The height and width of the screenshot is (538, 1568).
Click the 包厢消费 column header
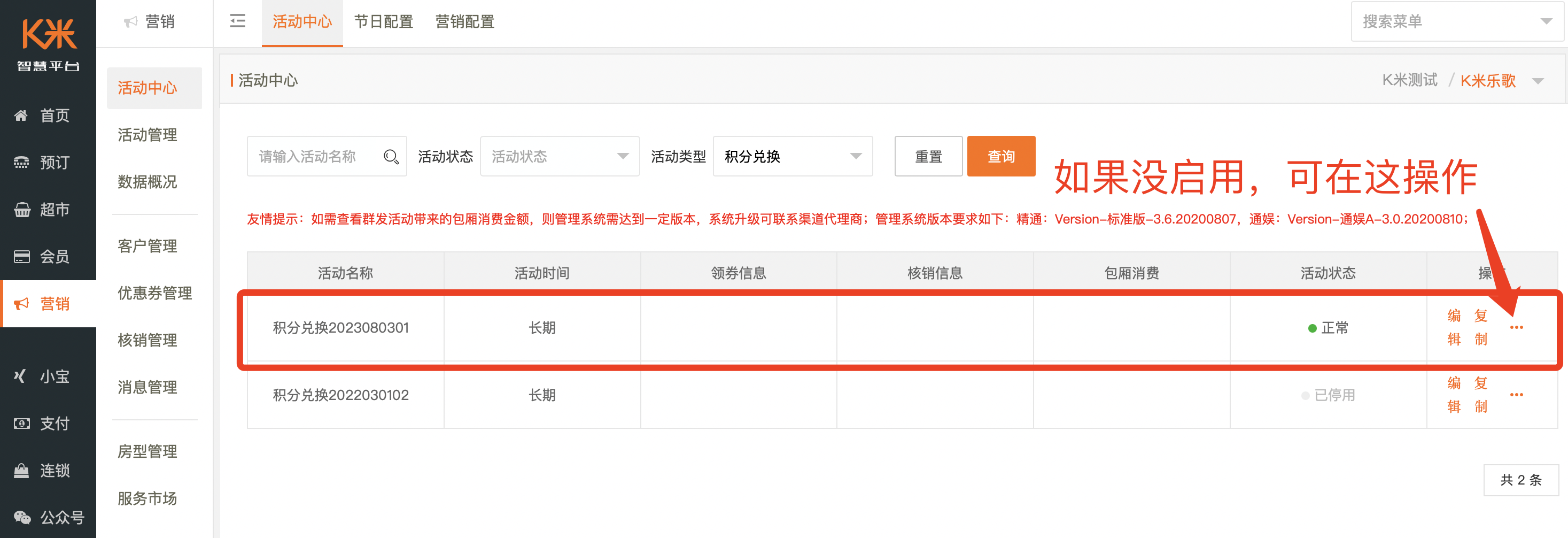pos(1131,273)
